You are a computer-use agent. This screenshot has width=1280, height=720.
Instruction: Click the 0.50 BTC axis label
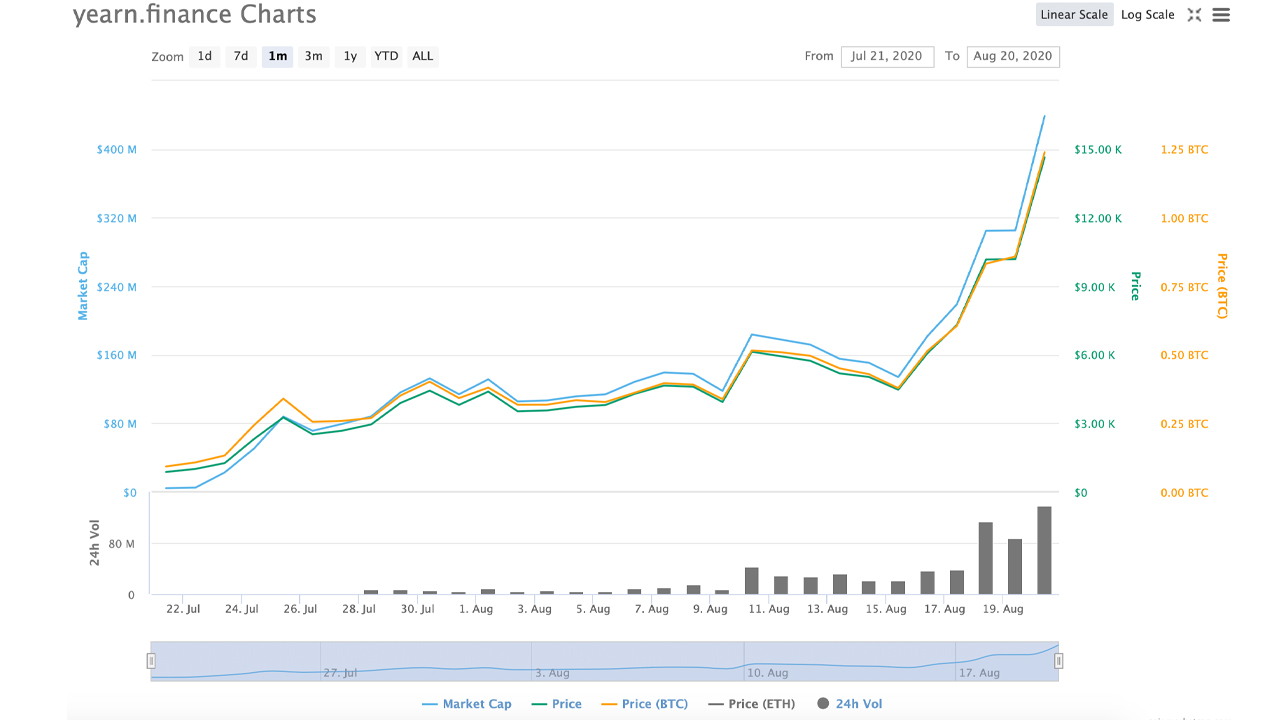coord(1184,355)
